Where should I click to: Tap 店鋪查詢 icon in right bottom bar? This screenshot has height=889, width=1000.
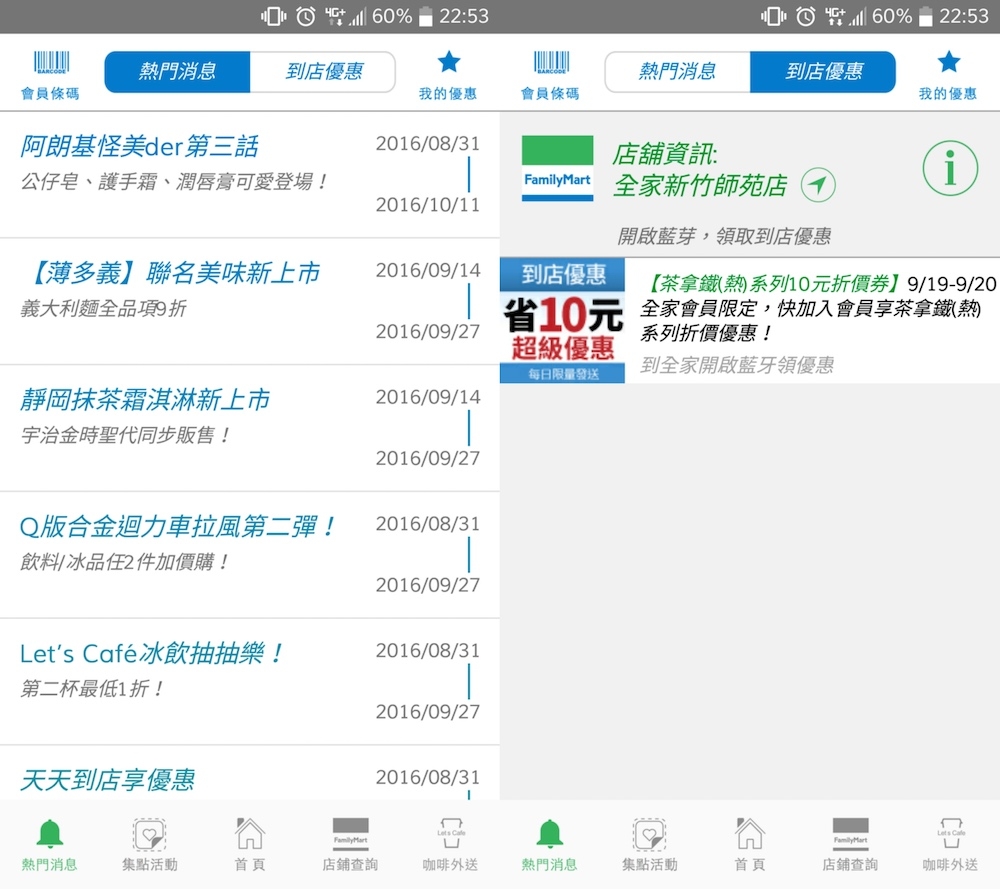coord(850,834)
